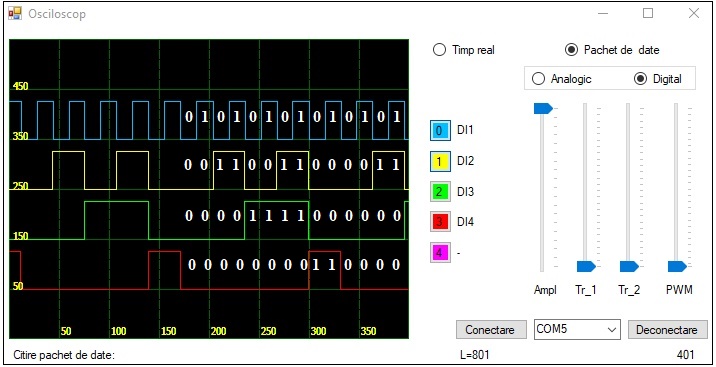Viewport: 716px width, 367px height.
Task: Select the Pachet de date option
Action: click(612, 50)
